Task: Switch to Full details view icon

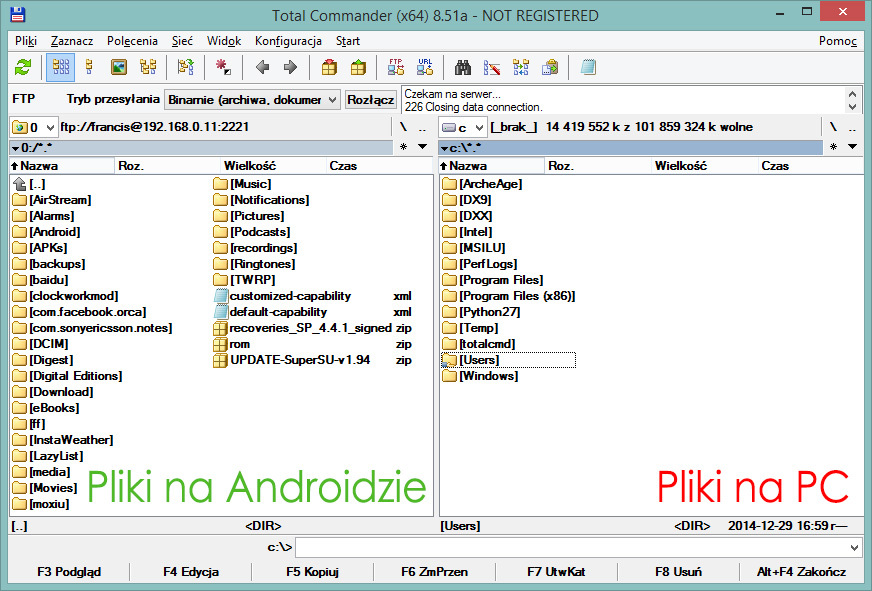Action: tap(89, 67)
